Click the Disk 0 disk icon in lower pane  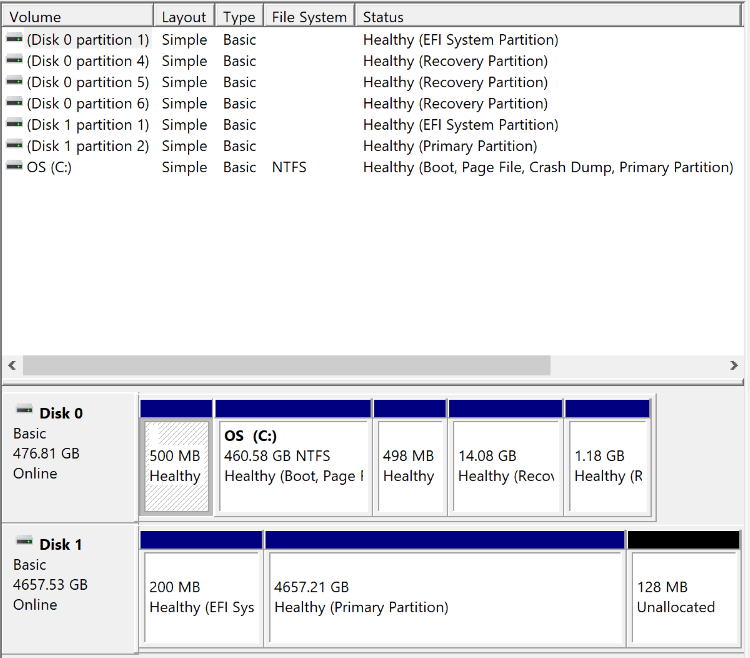click(24, 412)
